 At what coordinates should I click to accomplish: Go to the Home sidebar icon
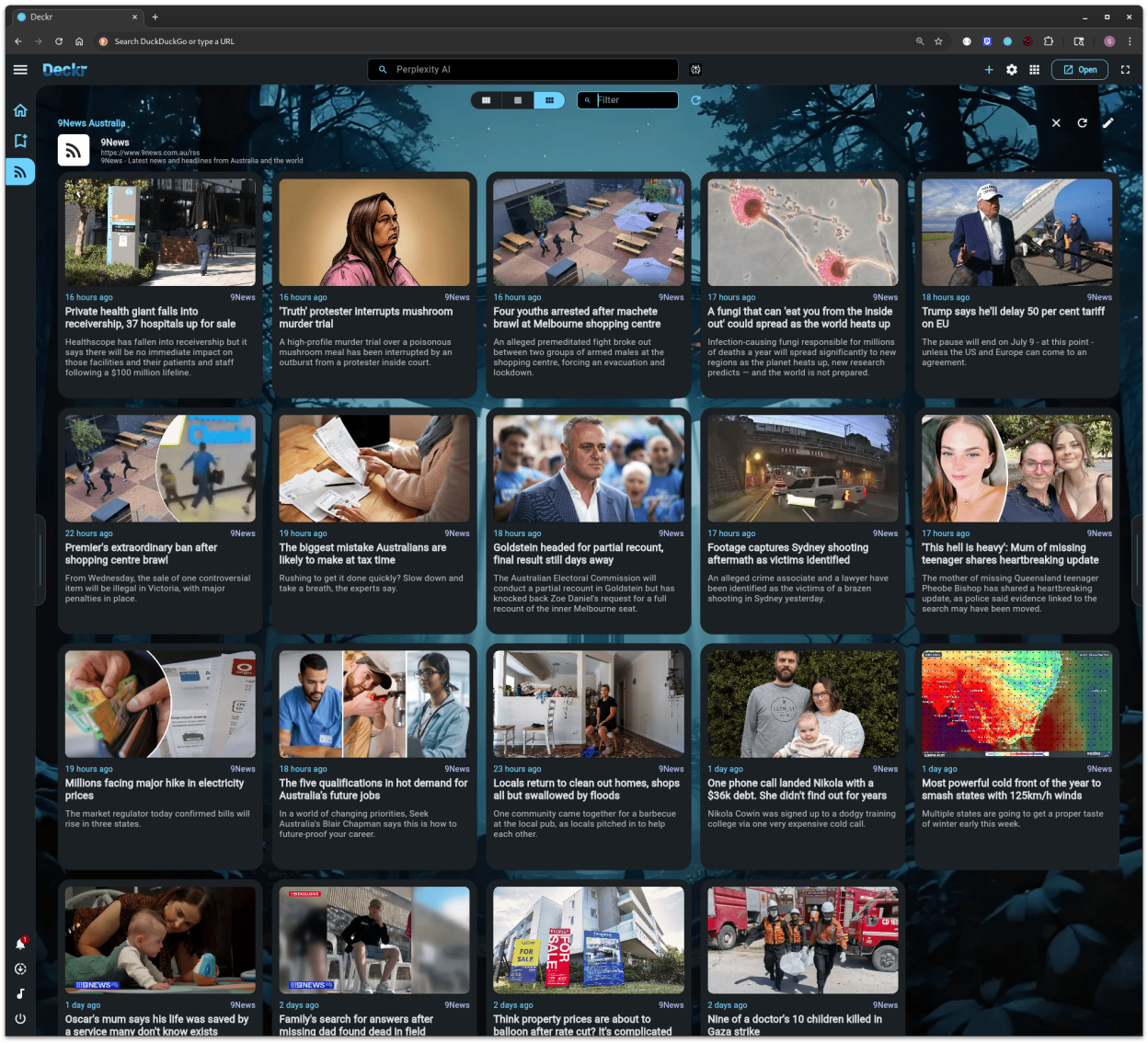coord(20,110)
